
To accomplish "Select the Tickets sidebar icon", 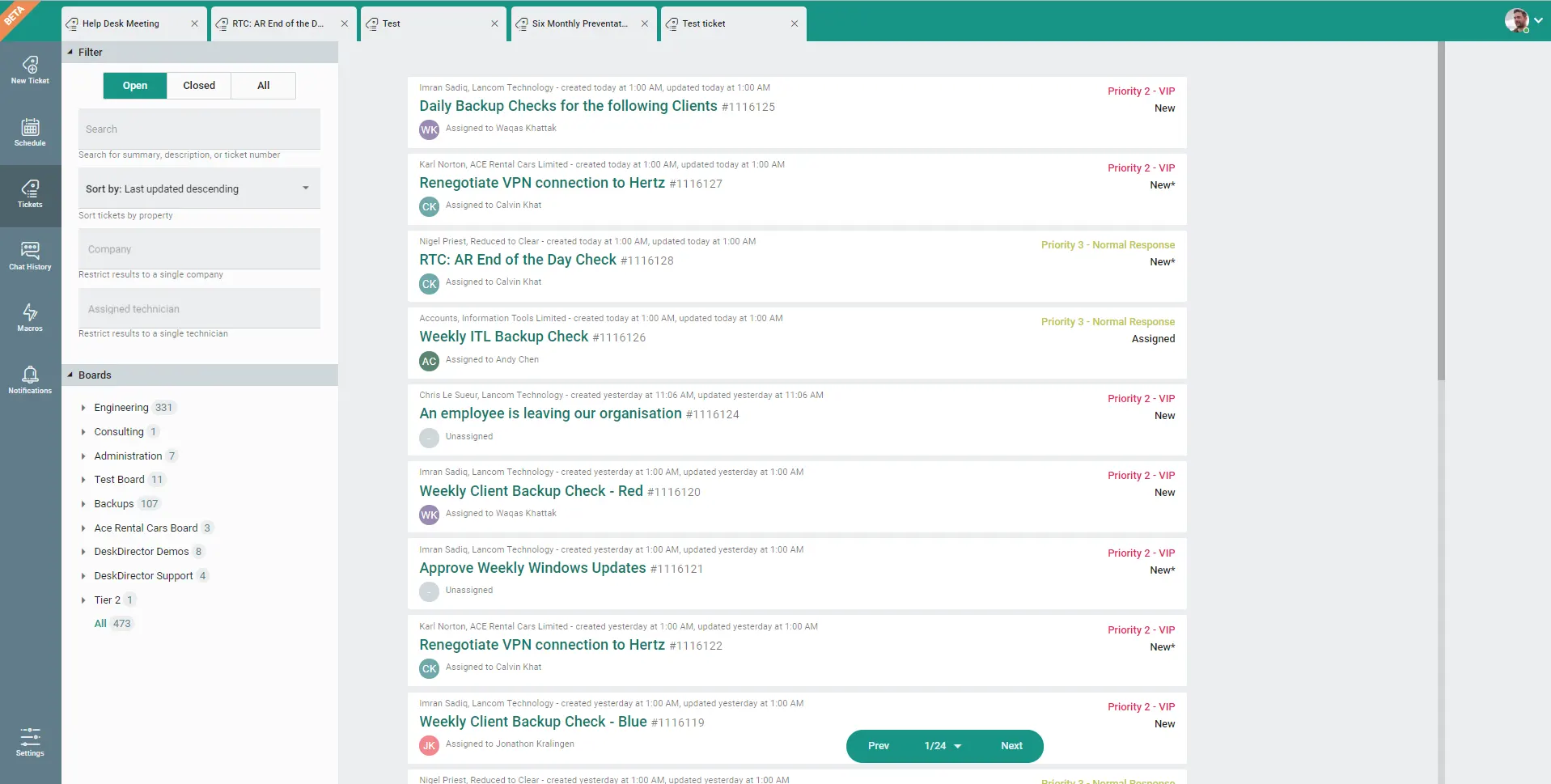I will coord(30,194).
